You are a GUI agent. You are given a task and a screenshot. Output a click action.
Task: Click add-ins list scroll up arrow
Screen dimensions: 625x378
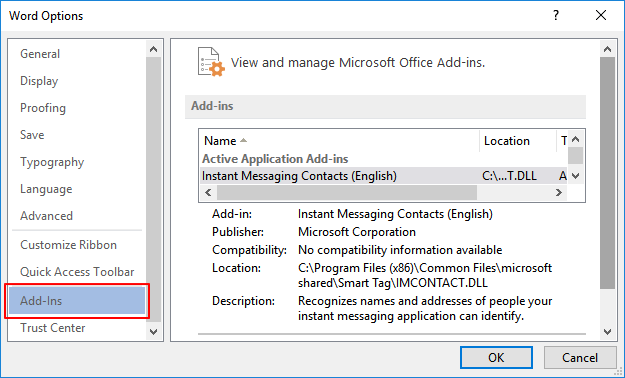click(x=576, y=140)
